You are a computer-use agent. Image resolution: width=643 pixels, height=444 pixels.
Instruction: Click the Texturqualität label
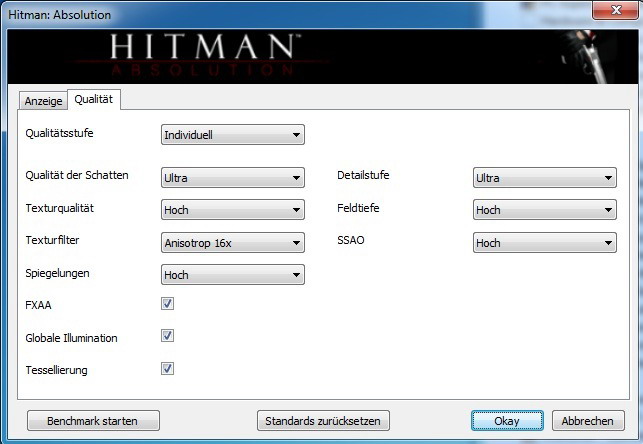tap(59, 208)
